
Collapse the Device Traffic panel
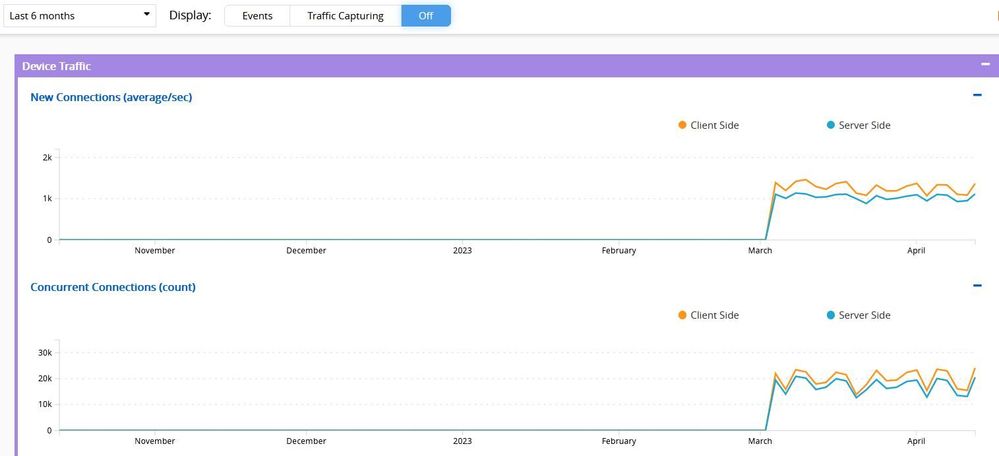coord(985,64)
